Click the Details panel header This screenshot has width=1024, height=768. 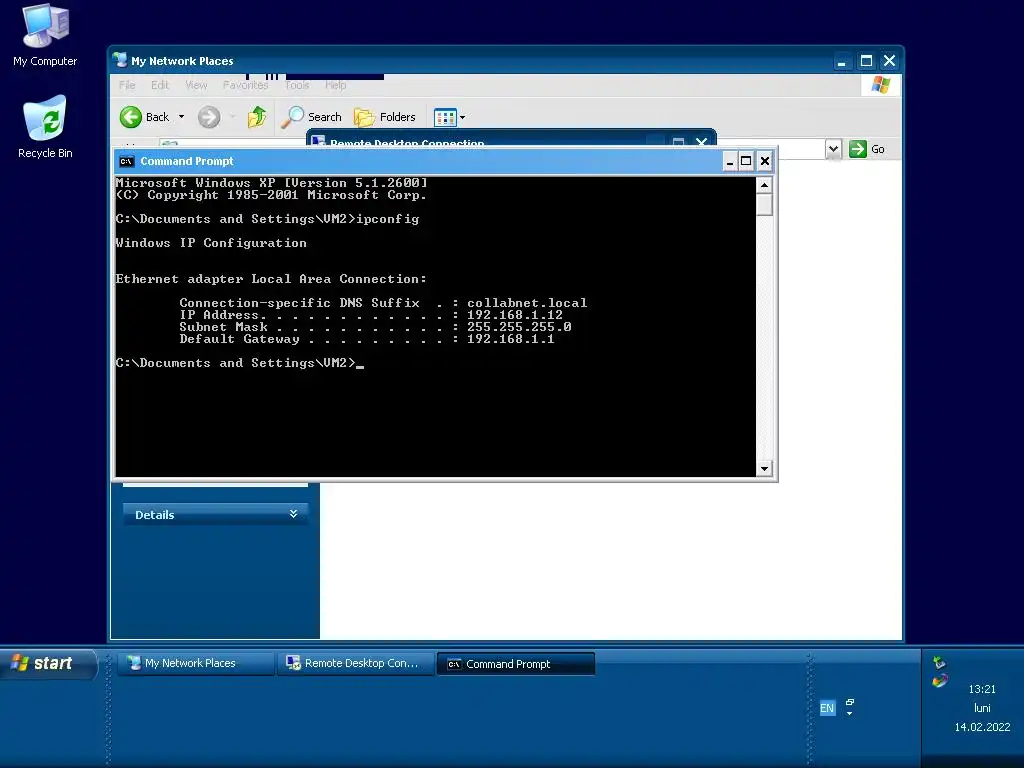pyautogui.click(x=216, y=515)
